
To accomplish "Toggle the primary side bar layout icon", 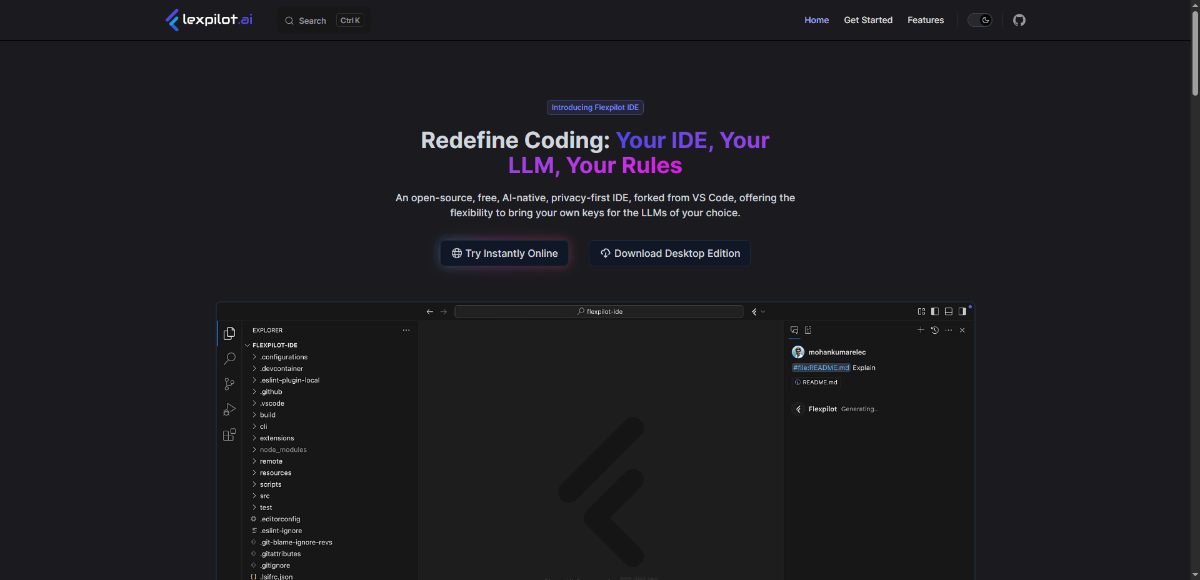I will (x=935, y=311).
